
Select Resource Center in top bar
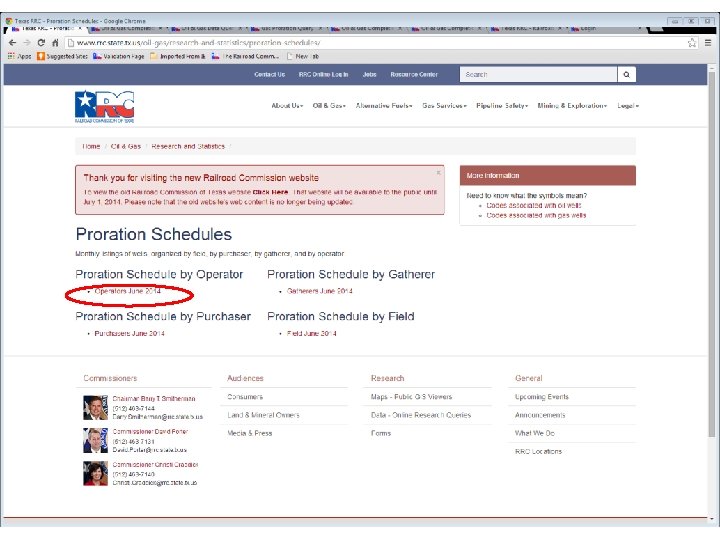(x=414, y=74)
